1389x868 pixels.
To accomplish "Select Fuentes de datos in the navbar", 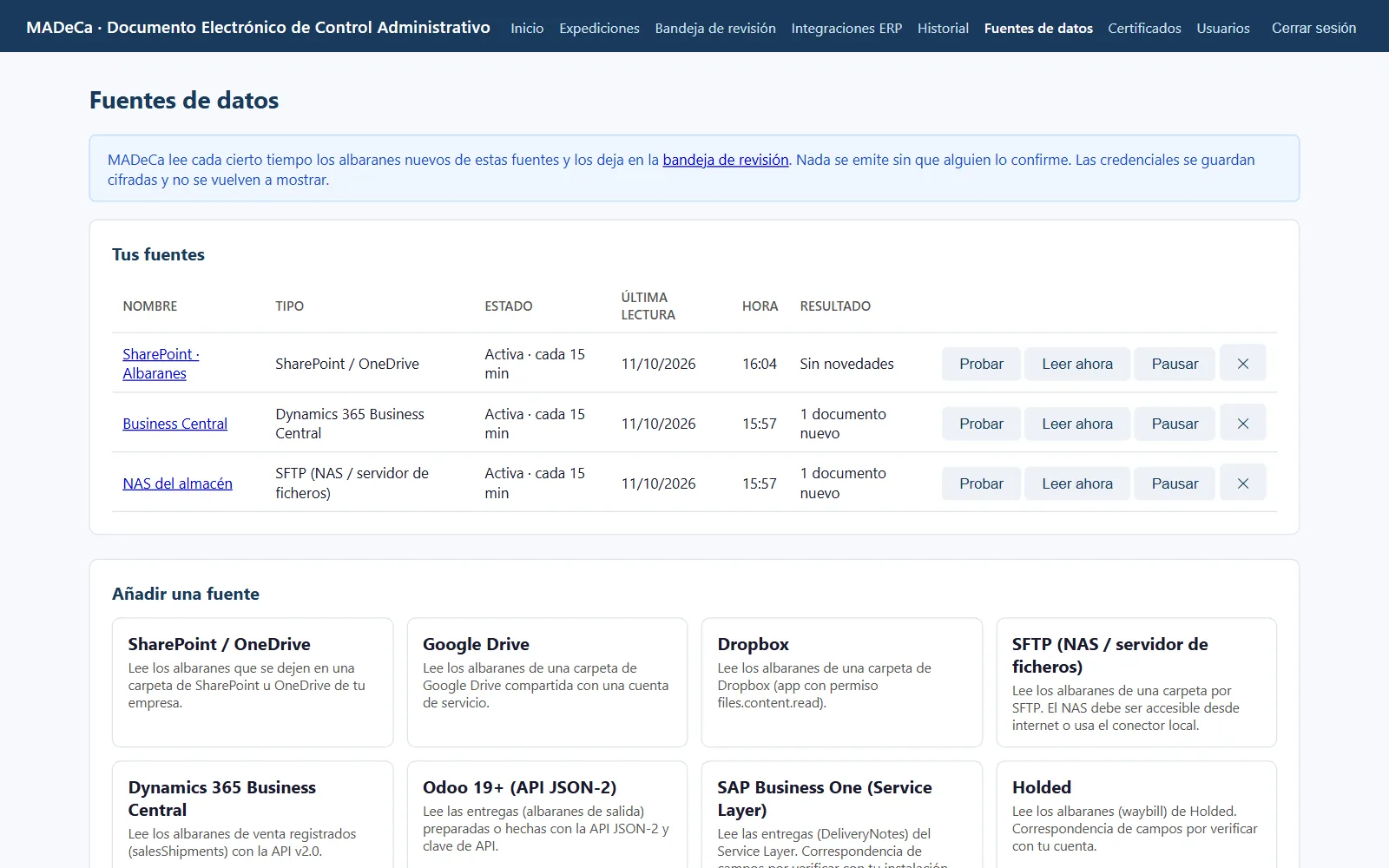I will (x=1038, y=28).
